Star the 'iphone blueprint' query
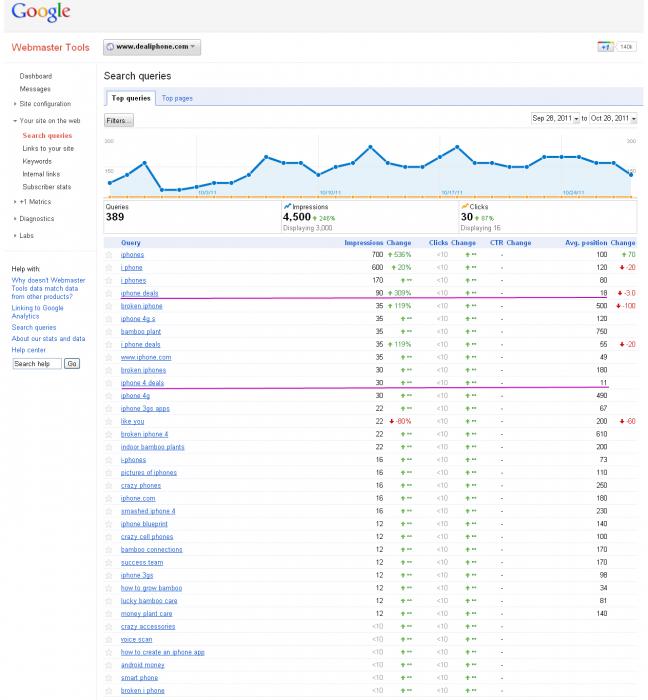The width and height of the screenshot is (648, 700). 108,524
